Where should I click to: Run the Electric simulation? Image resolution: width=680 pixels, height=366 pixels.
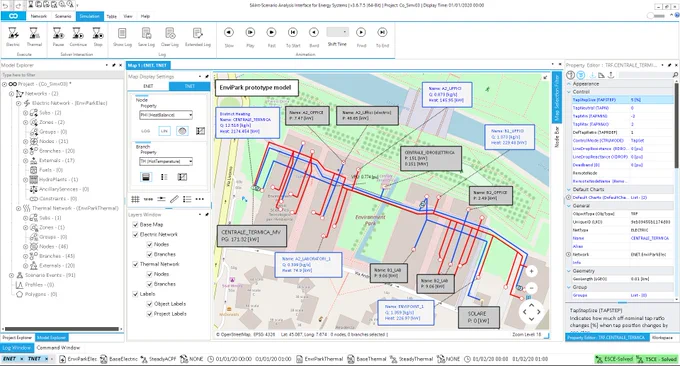point(13,36)
